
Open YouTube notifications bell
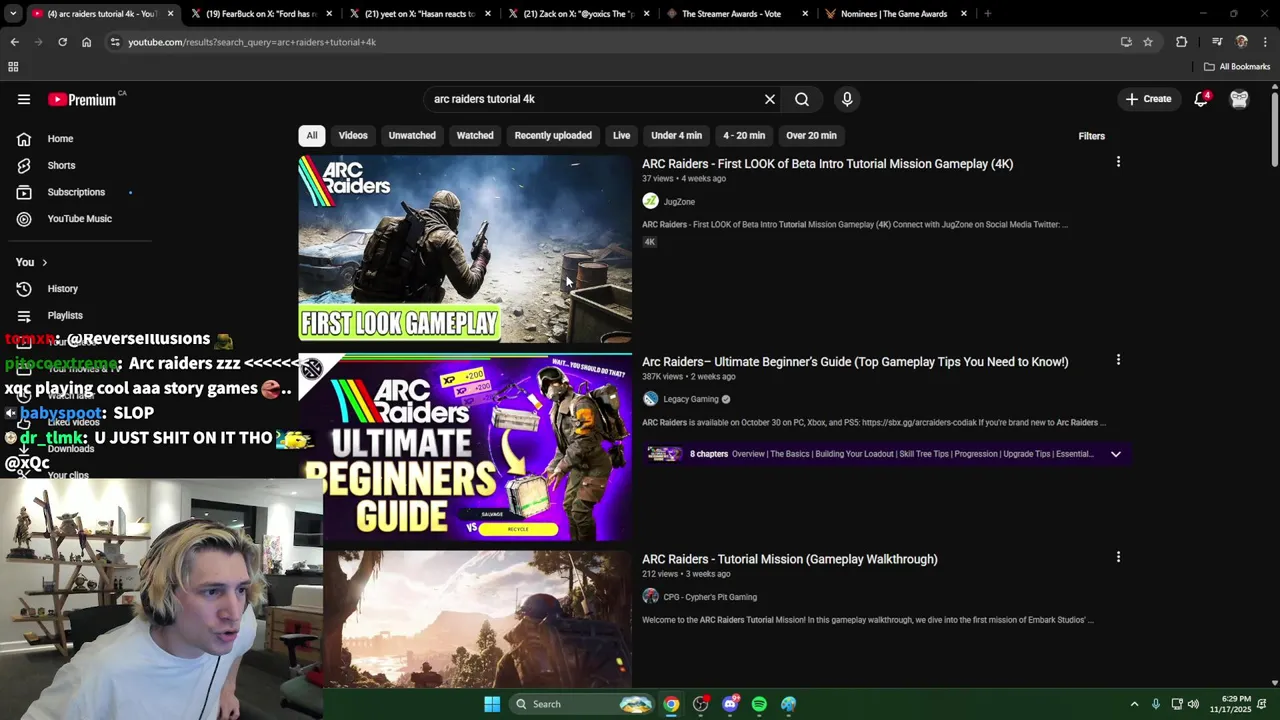(1201, 99)
